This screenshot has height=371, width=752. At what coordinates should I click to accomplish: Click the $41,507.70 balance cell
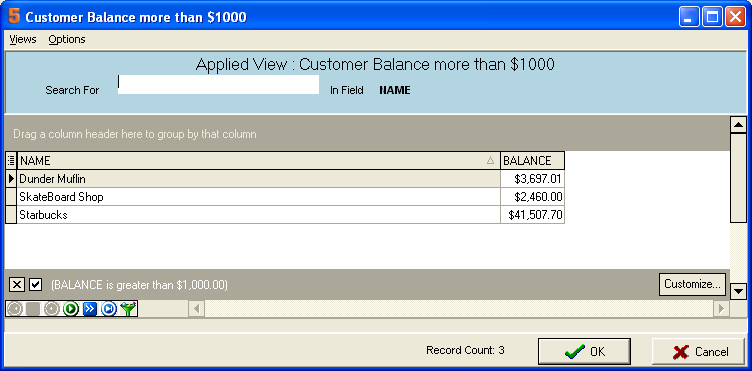click(532, 215)
